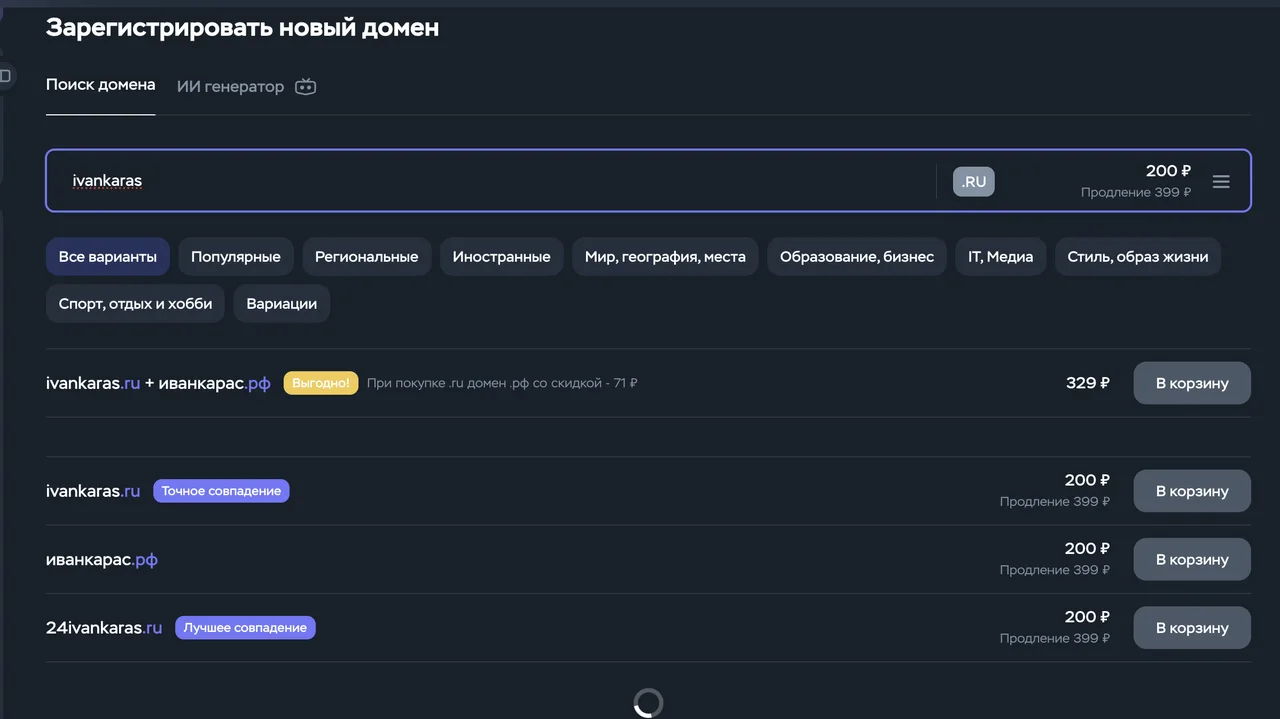Add the 329 ₽ bundle to cart
Viewport: 1280px width, 719px height.
tap(1192, 383)
